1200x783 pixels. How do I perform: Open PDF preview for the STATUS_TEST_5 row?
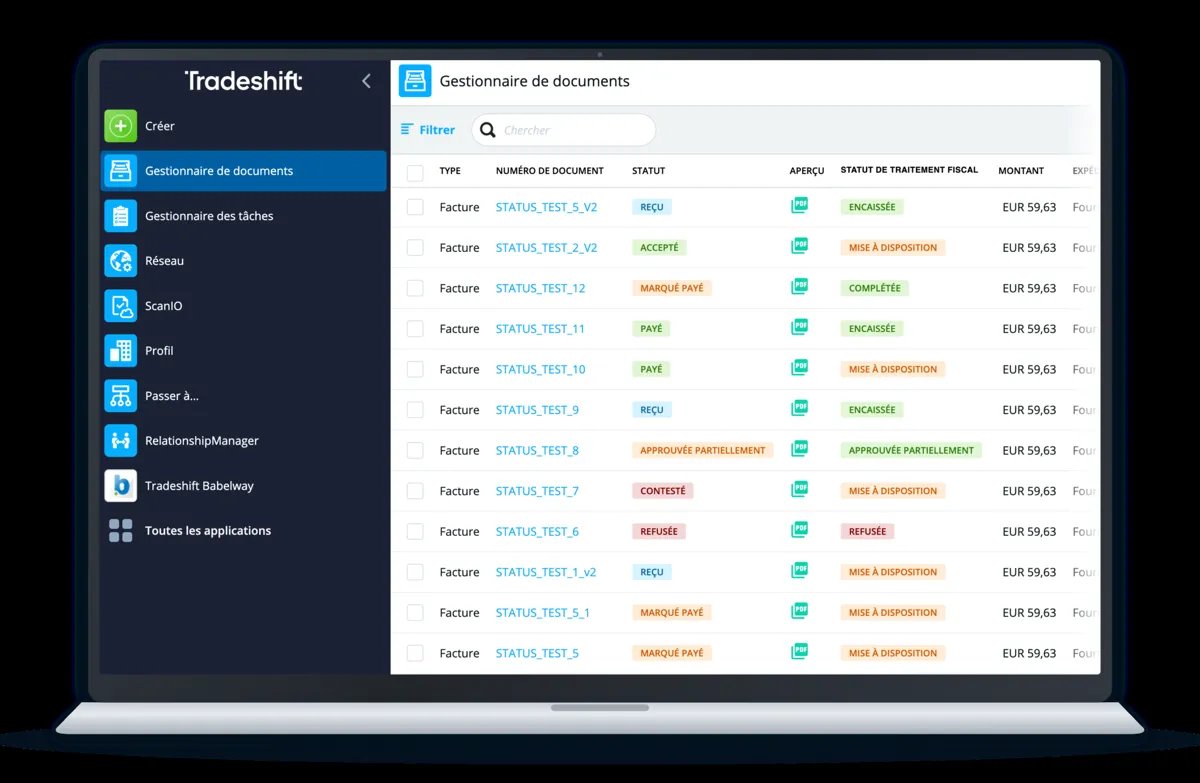[799, 652]
